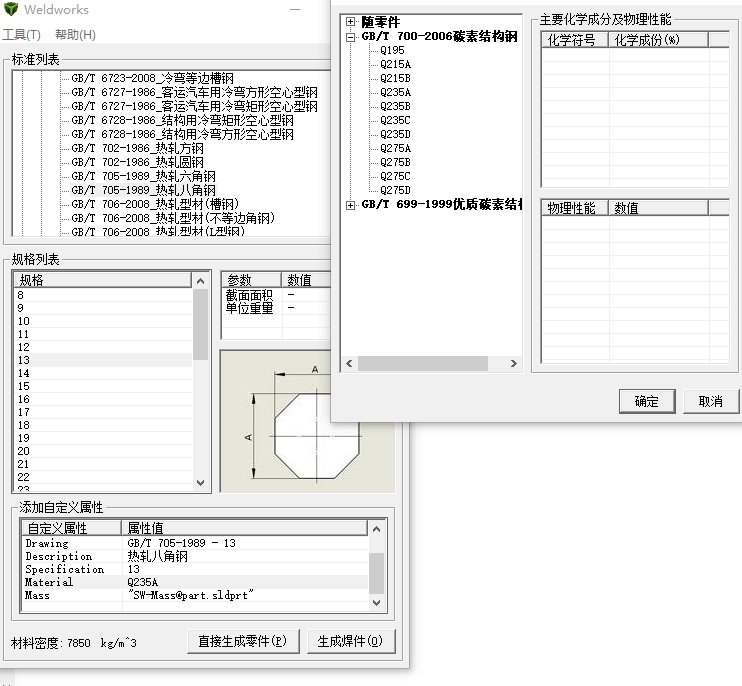Click the custom properties scroll-down arrow
742x686 pixels.
[x=376, y=603]
